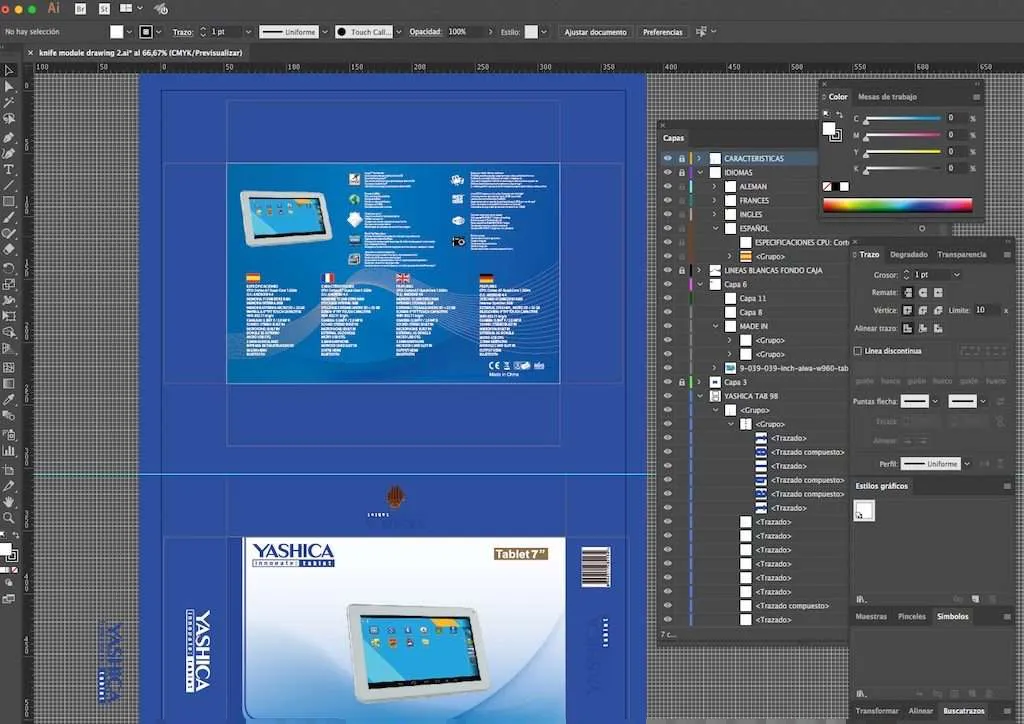Hide the CARACTERISTICAS layer
The image size is (1024, 724).
pyautogui.click(x=667, y=158)
